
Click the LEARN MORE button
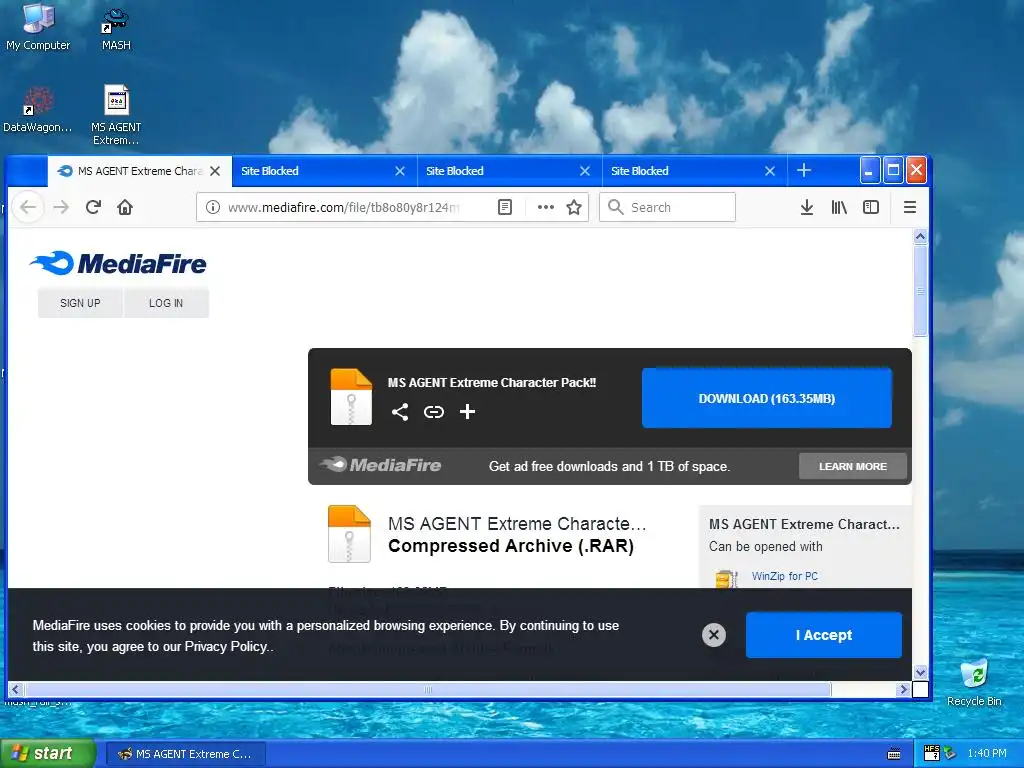[852, 466]
